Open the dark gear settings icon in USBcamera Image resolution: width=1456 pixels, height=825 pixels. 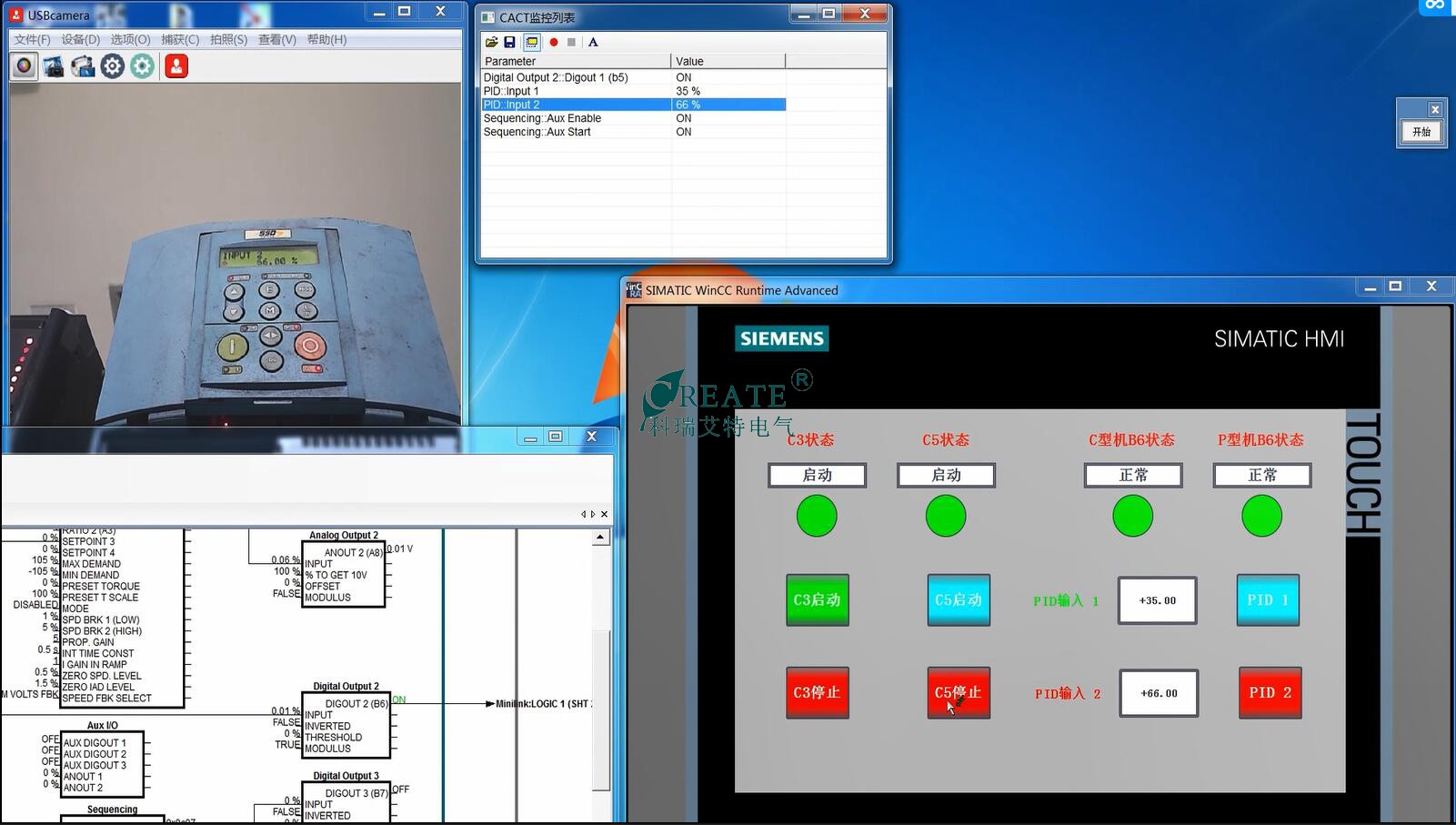[112, 66]
